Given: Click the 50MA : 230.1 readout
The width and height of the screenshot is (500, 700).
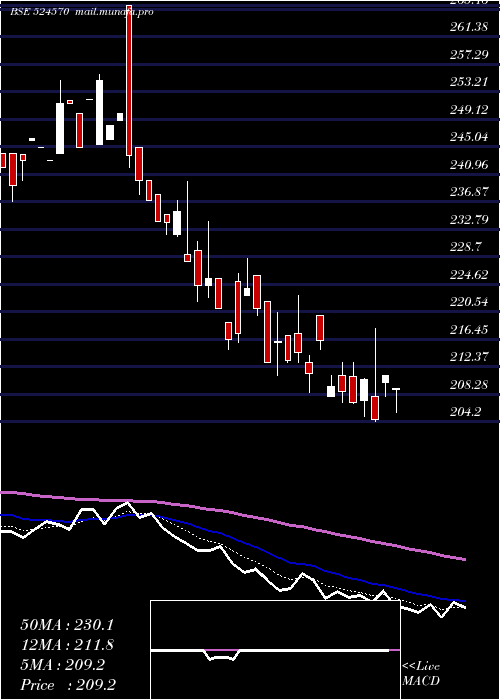Looking at the screenshot, I should 67,625.
